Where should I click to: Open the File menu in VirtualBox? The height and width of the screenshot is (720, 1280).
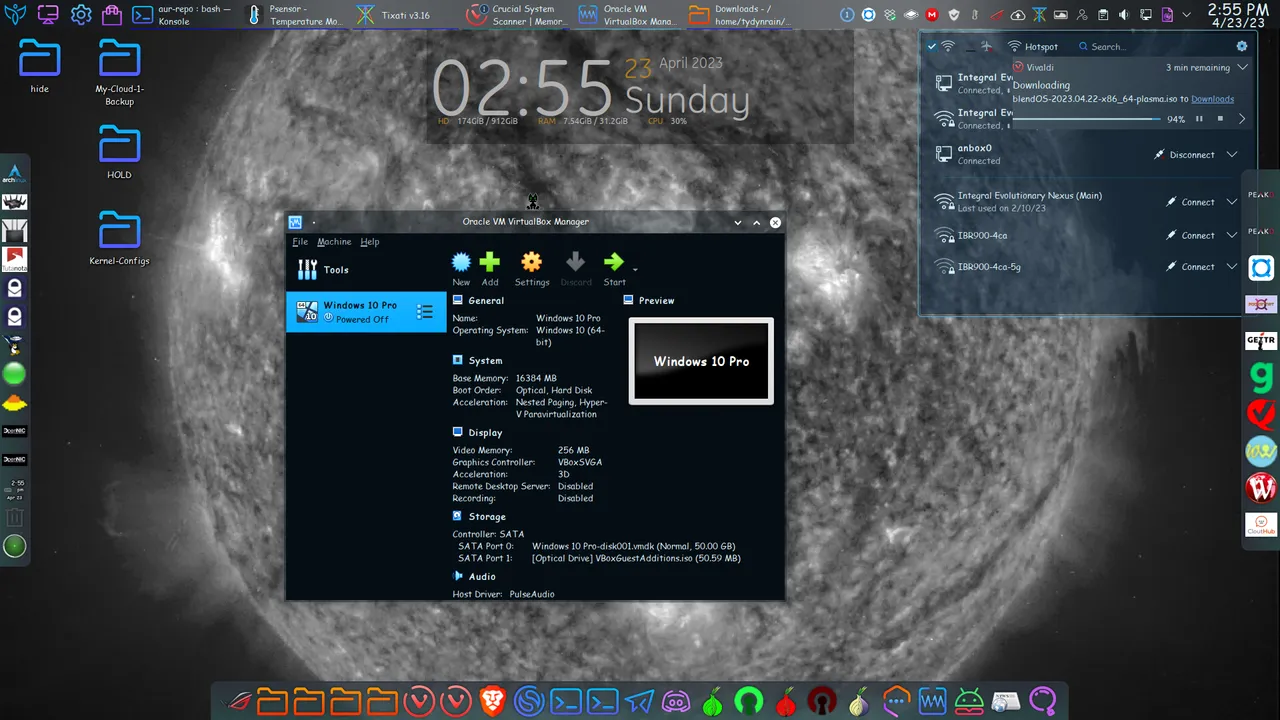click(300, 242)
